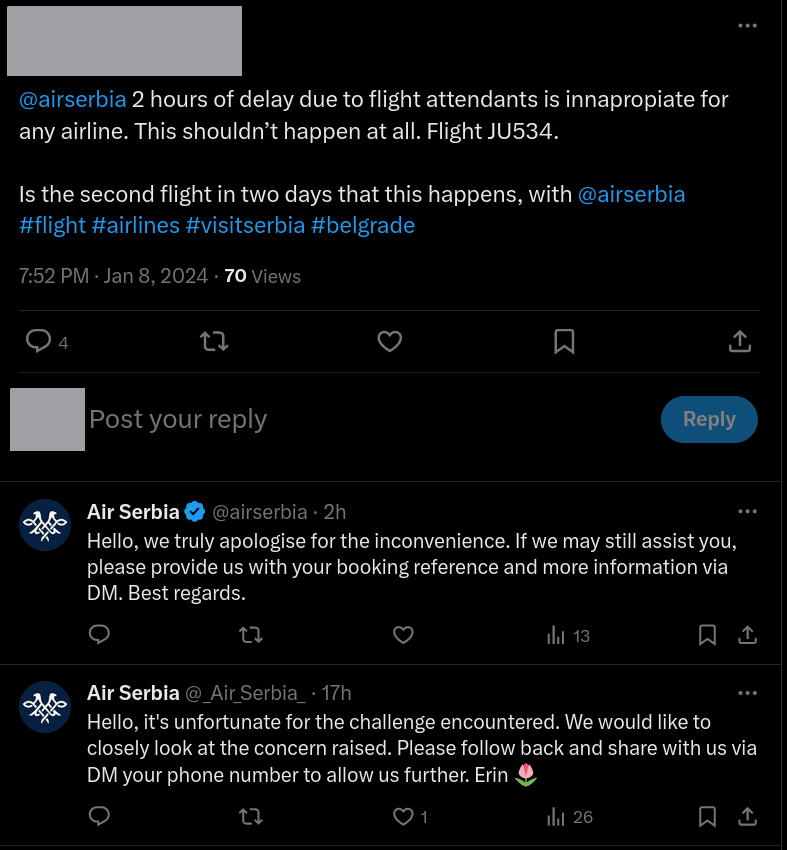Viewport: 787px width, 850px height.
Task: Share the @_Air_Serbia_ reply
Action: coord(747,816)
